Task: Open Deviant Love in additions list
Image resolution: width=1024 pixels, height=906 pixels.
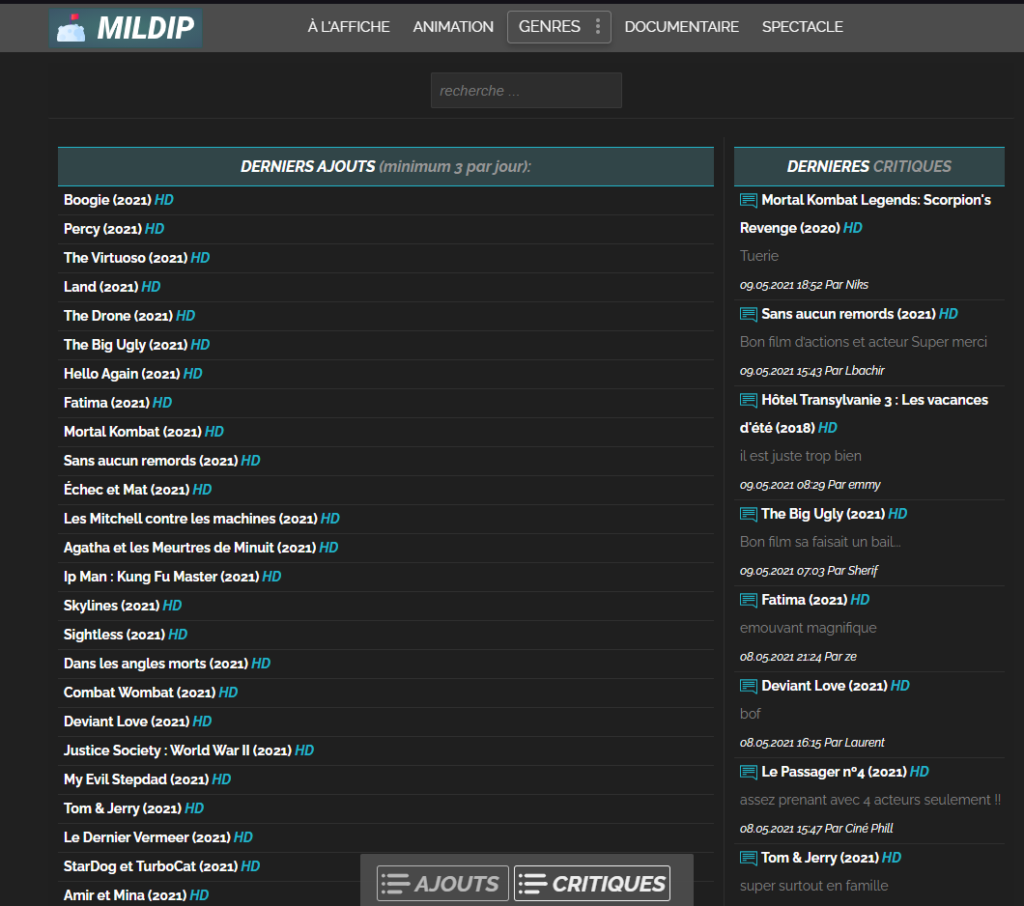Action: pos(137,721)
